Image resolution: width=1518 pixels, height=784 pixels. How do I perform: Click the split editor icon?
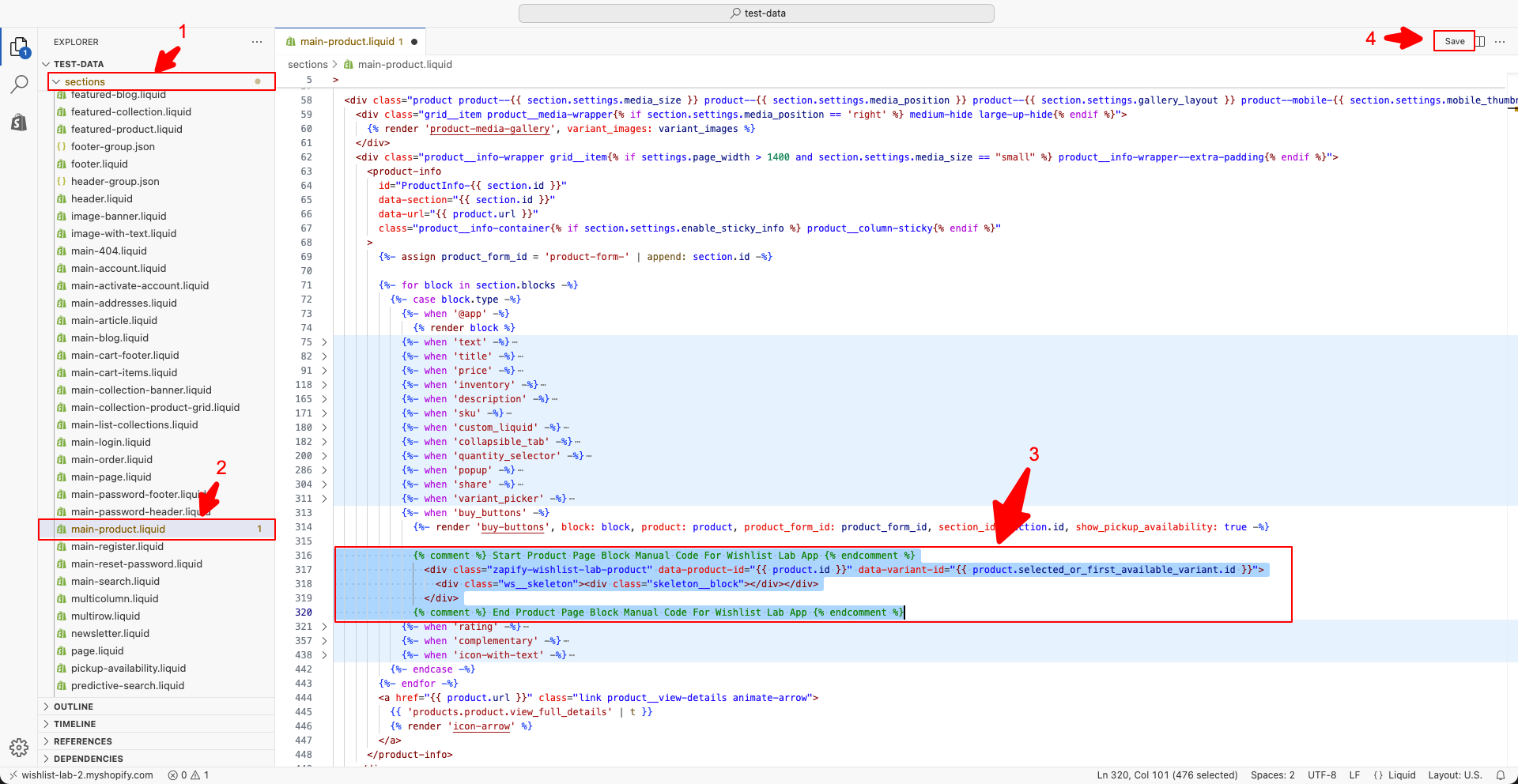point(1480,41)
